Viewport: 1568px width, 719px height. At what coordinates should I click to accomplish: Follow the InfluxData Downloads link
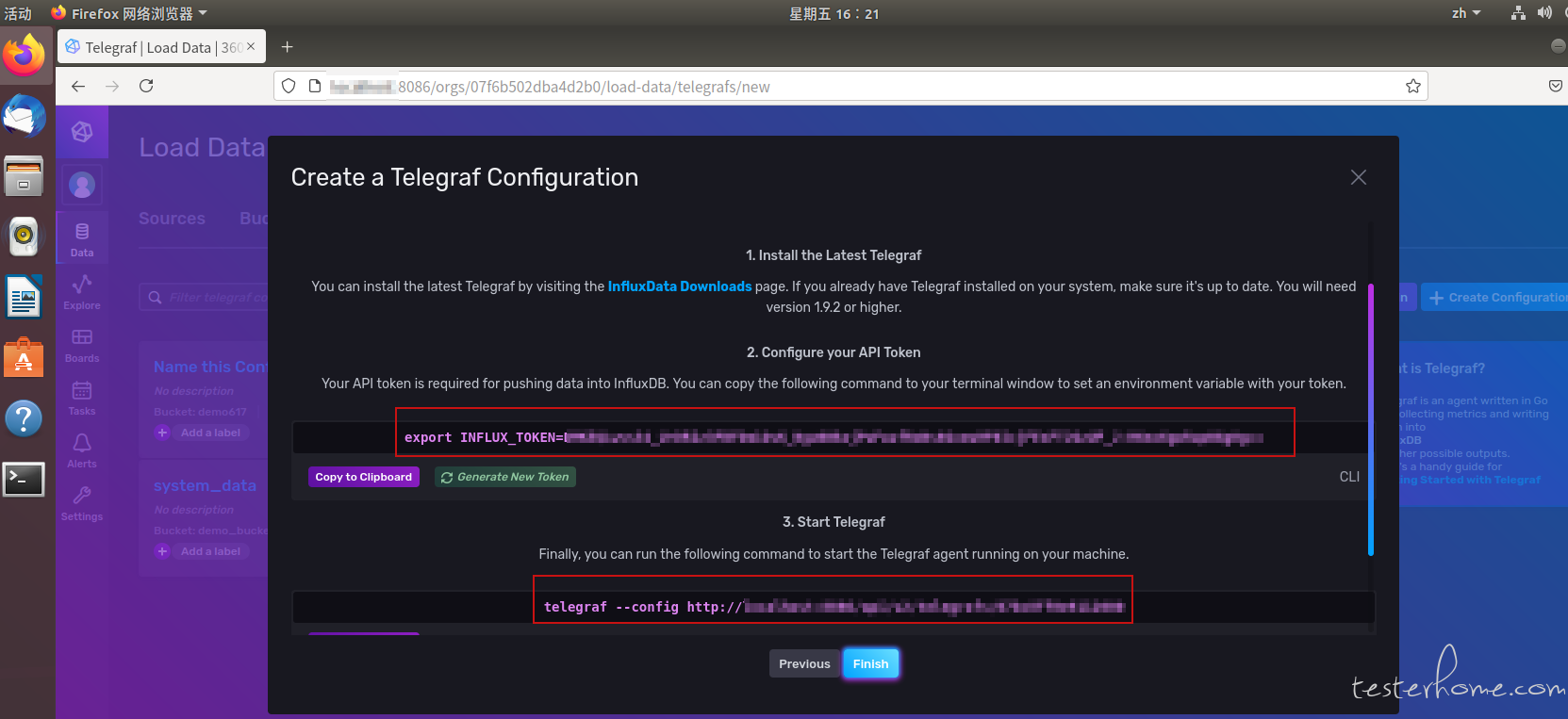pyautogui.click(x=680, y=286)
